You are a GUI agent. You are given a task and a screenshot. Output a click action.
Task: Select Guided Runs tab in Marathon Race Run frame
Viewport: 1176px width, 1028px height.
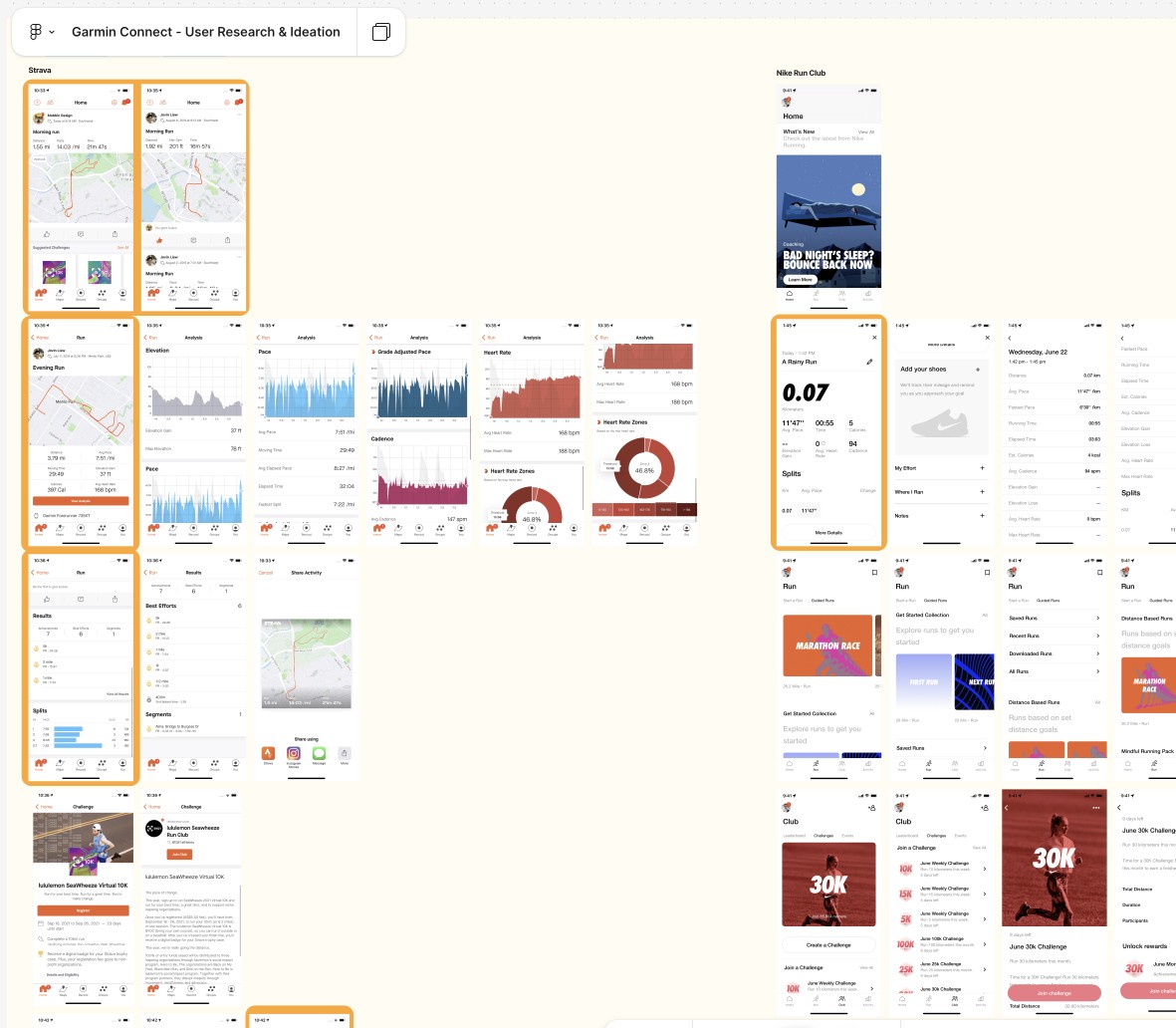(x=823, y=601)
